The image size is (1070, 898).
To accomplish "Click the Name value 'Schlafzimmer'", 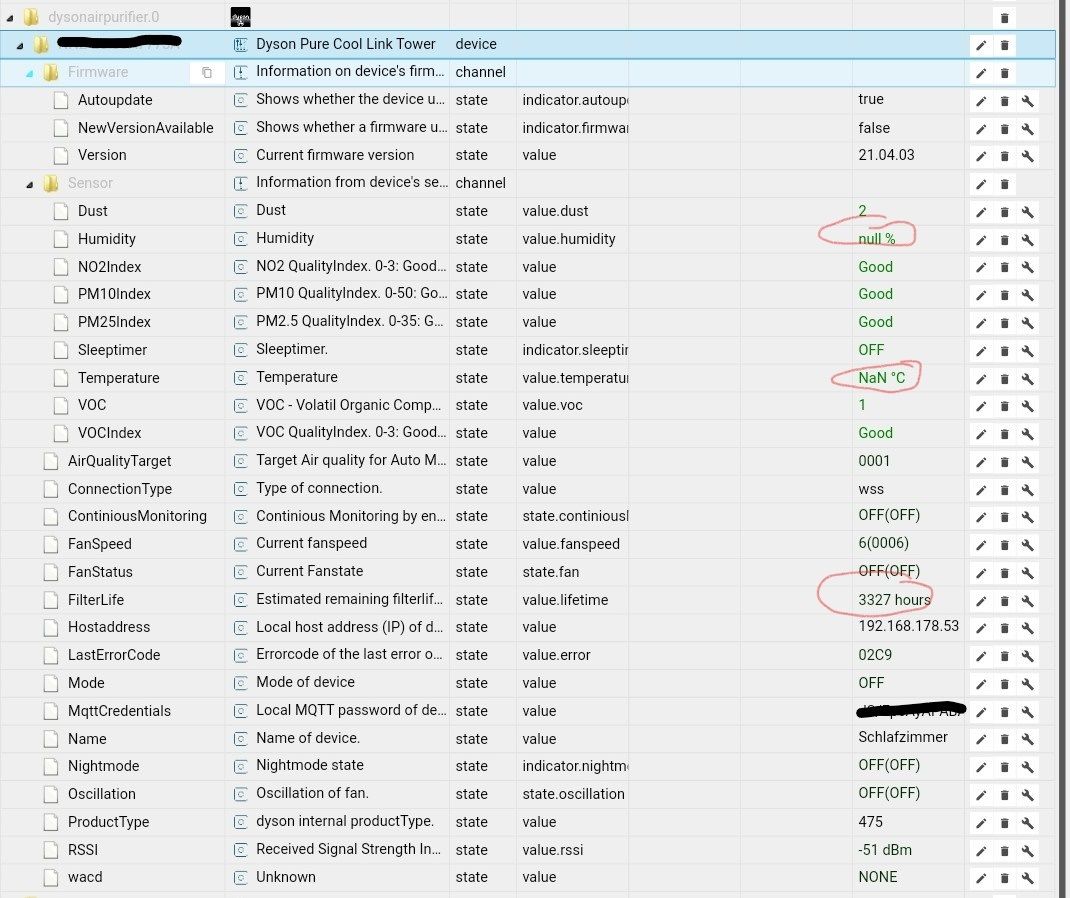I will pos(903,738).
